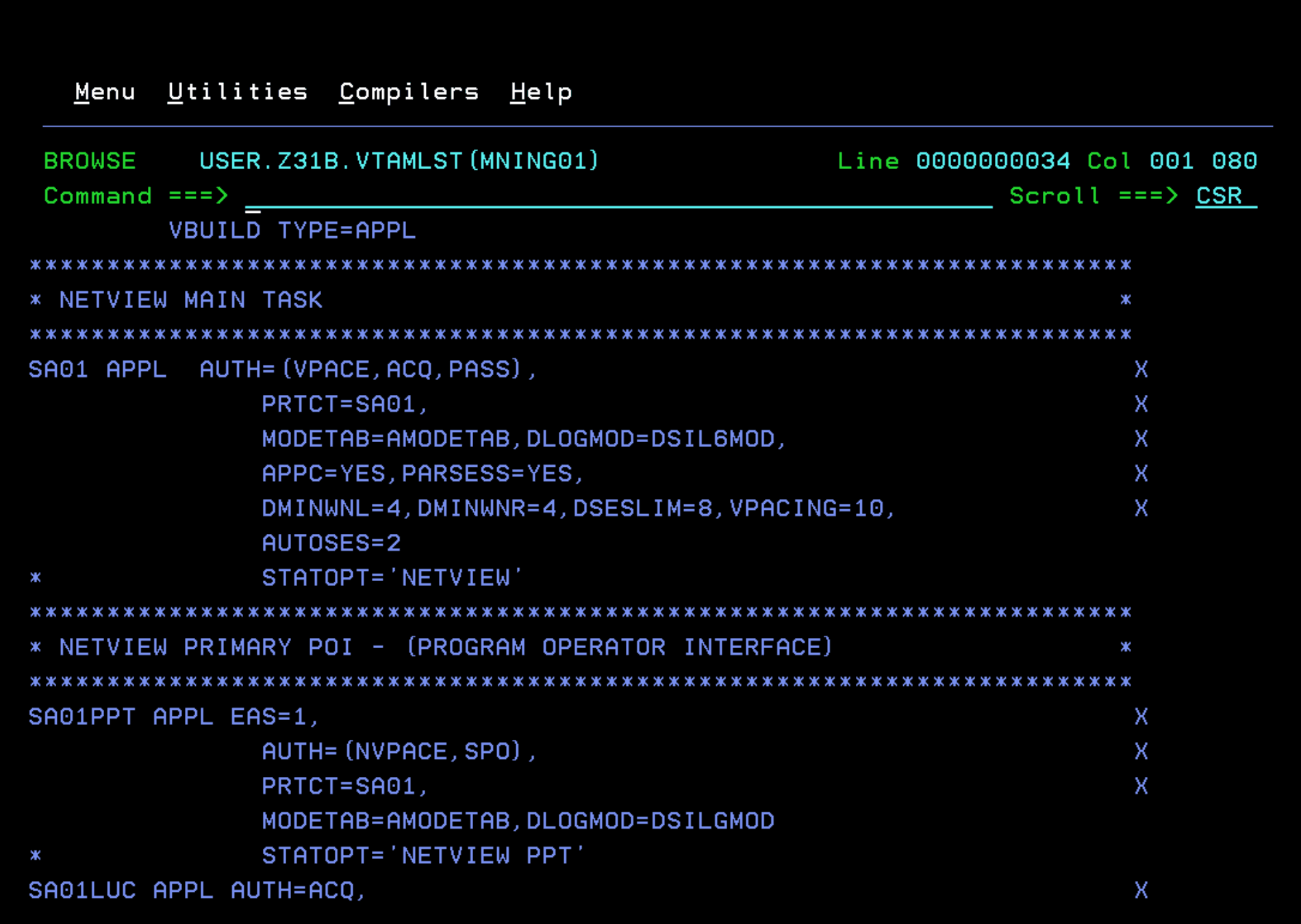Click the STATOPT='NETVIEW PPT' comment line

(422, 856)
